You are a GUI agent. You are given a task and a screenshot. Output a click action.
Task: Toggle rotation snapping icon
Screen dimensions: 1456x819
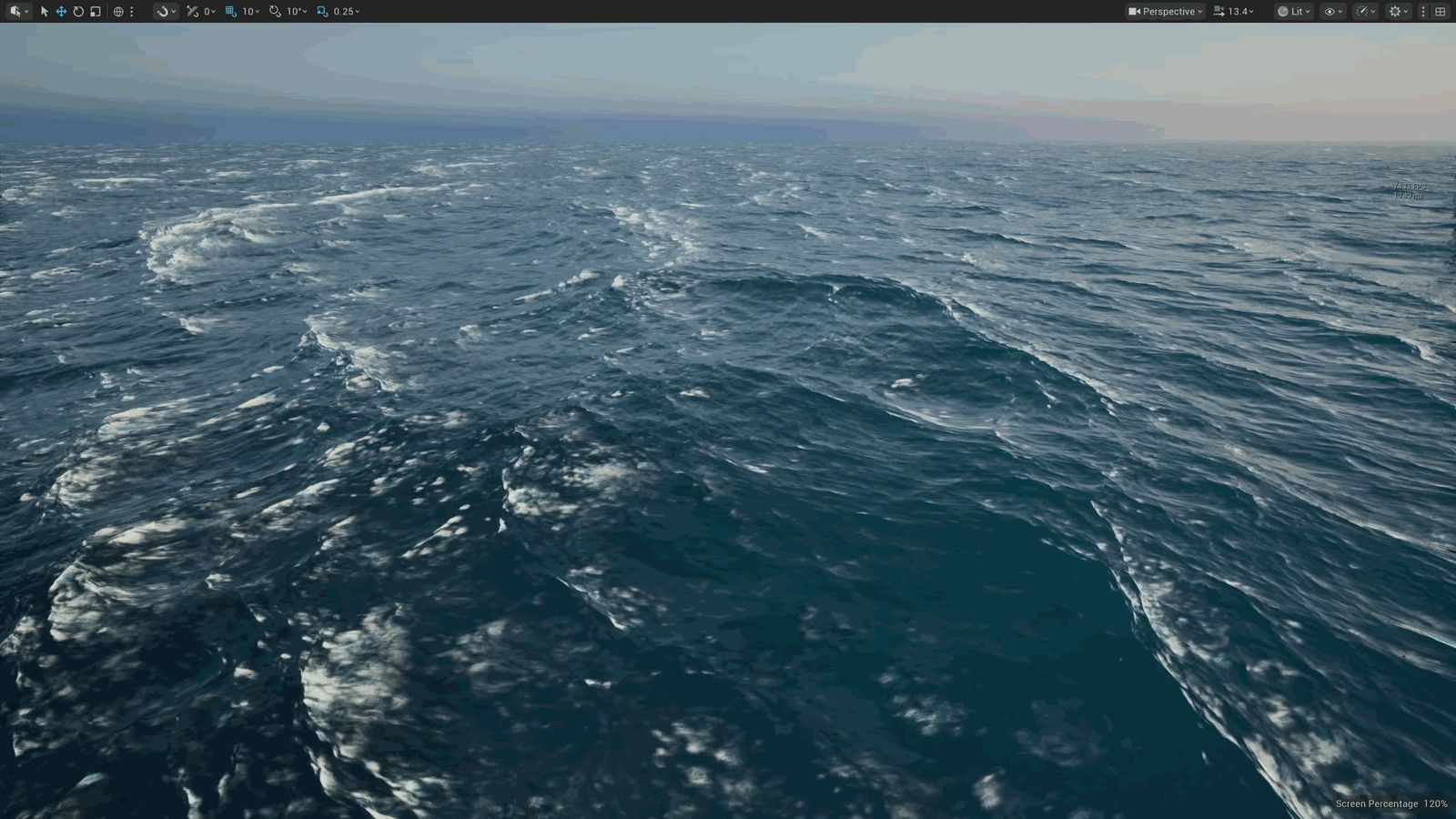[x=275, y=12]
